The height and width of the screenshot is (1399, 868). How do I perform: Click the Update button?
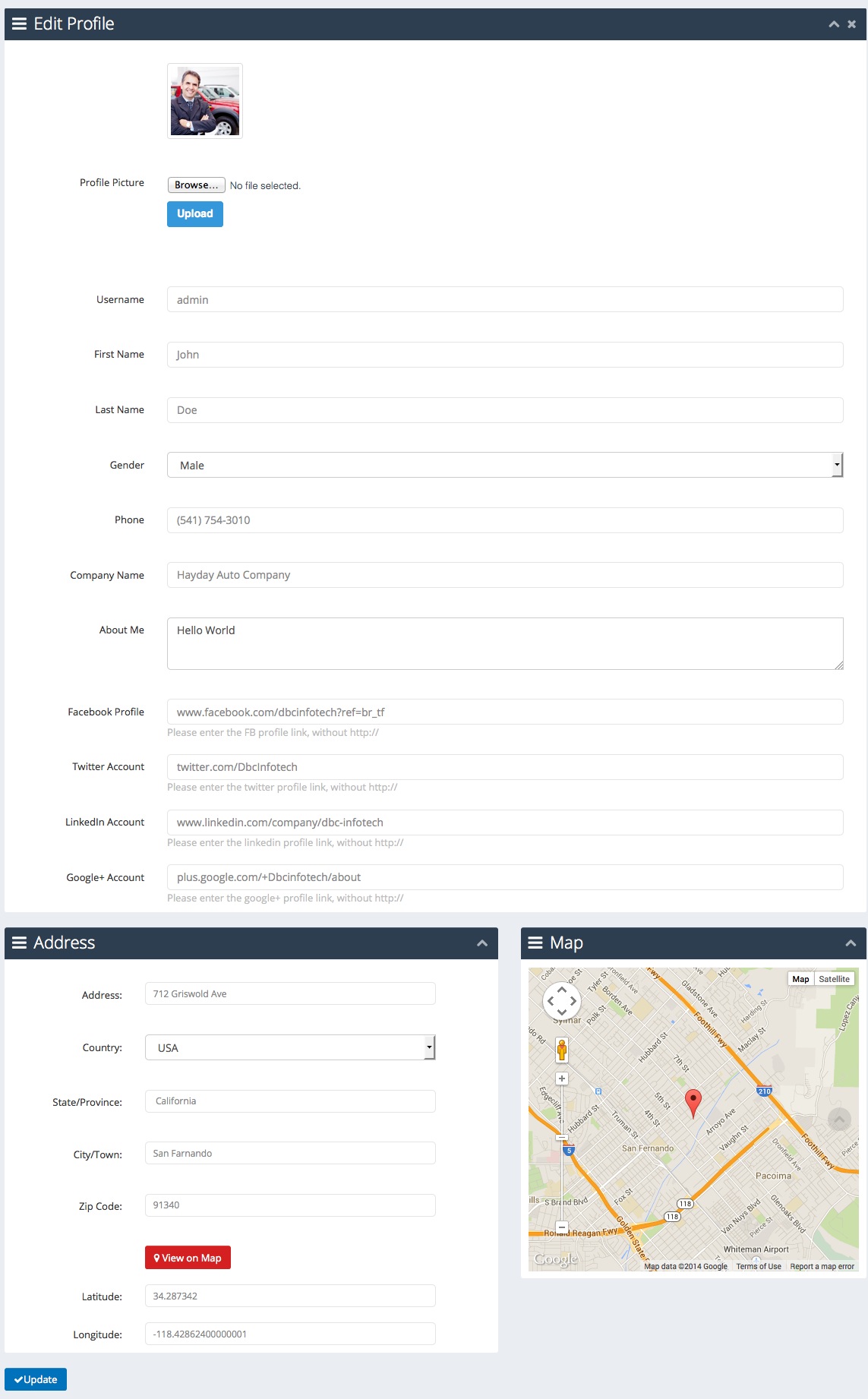[x=36, y=1379]
